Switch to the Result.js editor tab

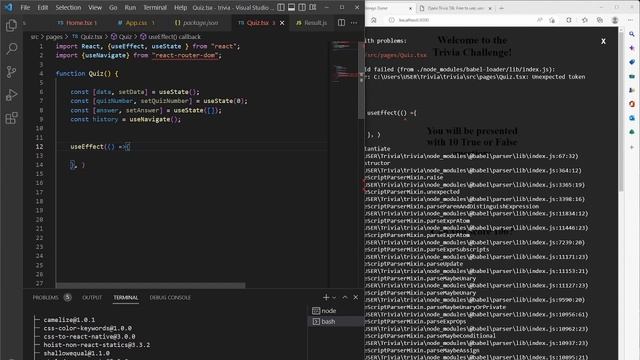pyautogui.click(x=312, y=23)
